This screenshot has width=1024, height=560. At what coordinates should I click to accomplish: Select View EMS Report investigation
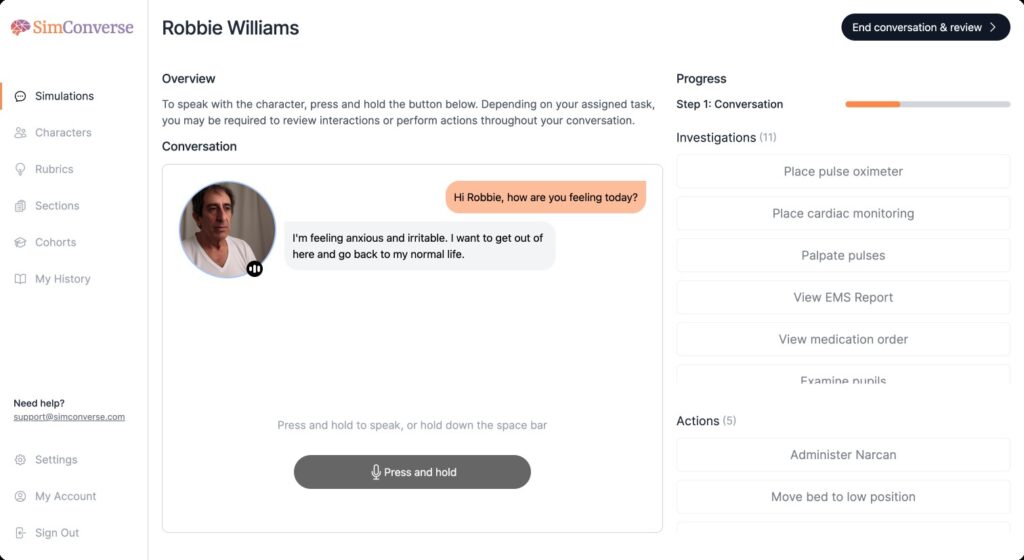tap(843, 297)
